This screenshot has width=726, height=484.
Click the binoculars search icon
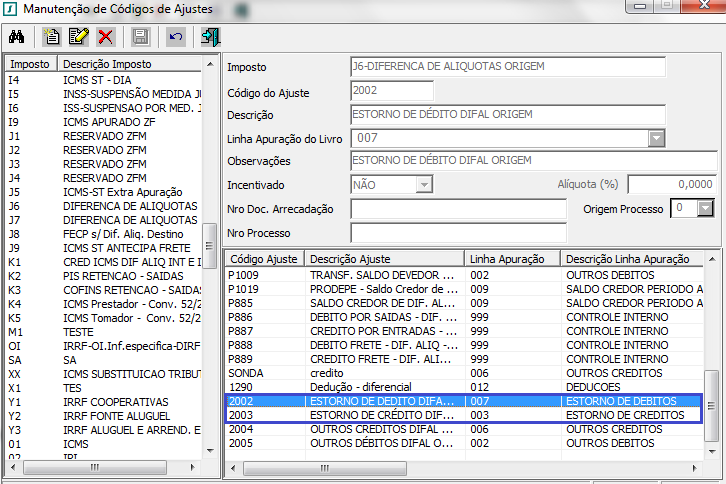tap(16, 37)
